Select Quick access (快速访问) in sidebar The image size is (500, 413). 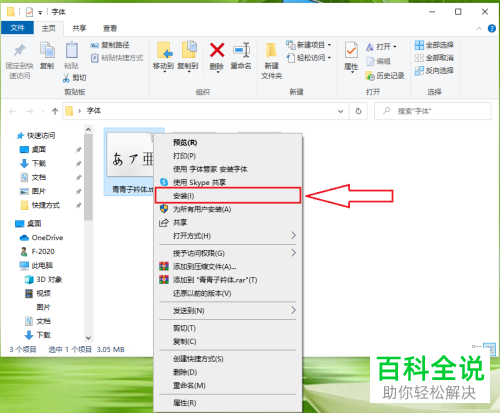pyautogui.click(x=36, y=135)
